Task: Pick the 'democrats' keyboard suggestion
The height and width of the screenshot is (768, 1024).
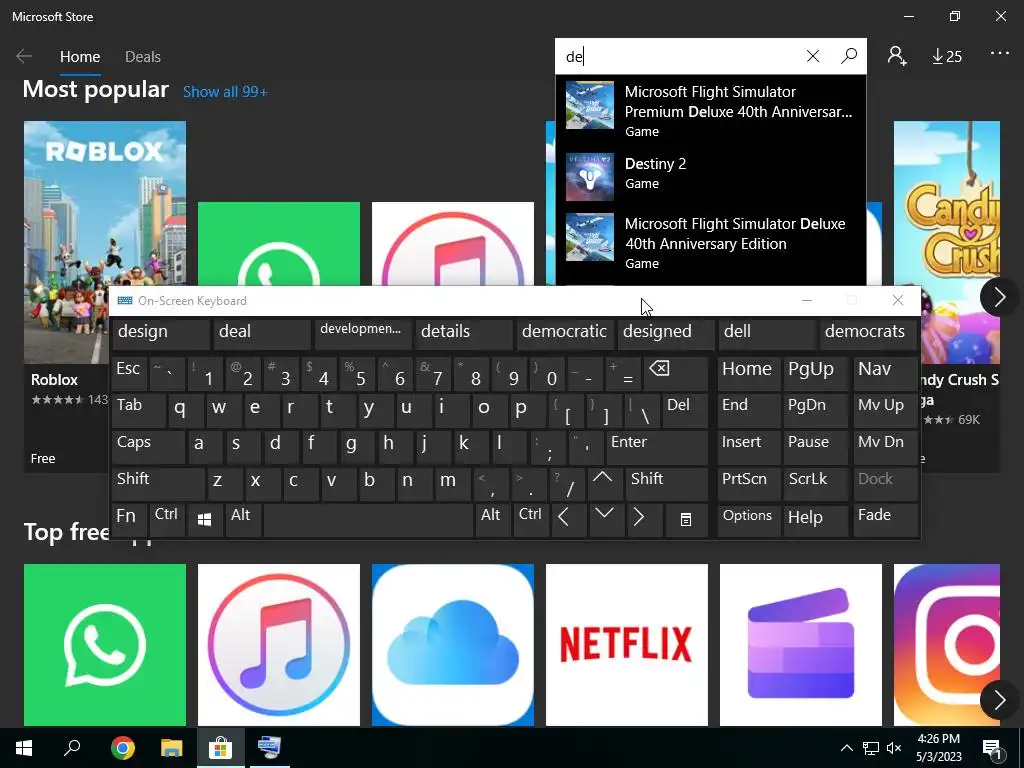Action: (867, 333)
